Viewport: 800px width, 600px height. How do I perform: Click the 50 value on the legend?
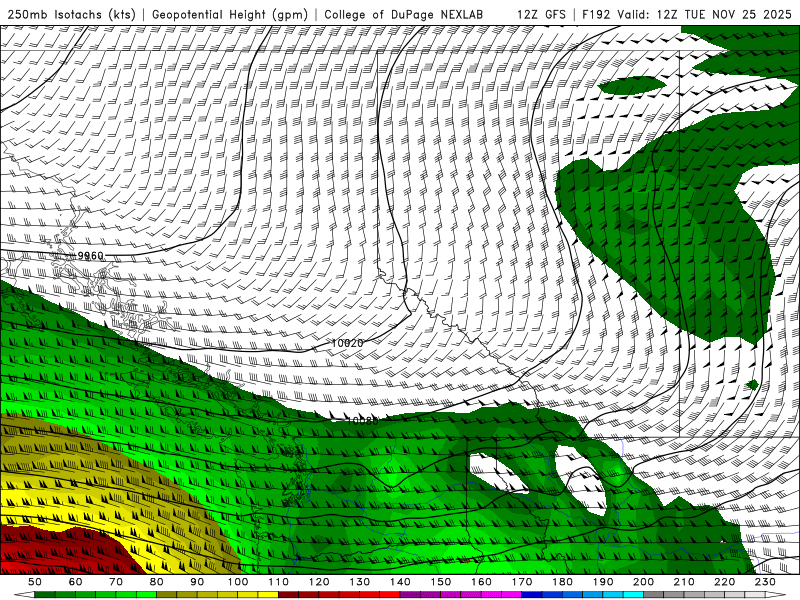pos(35,582)
